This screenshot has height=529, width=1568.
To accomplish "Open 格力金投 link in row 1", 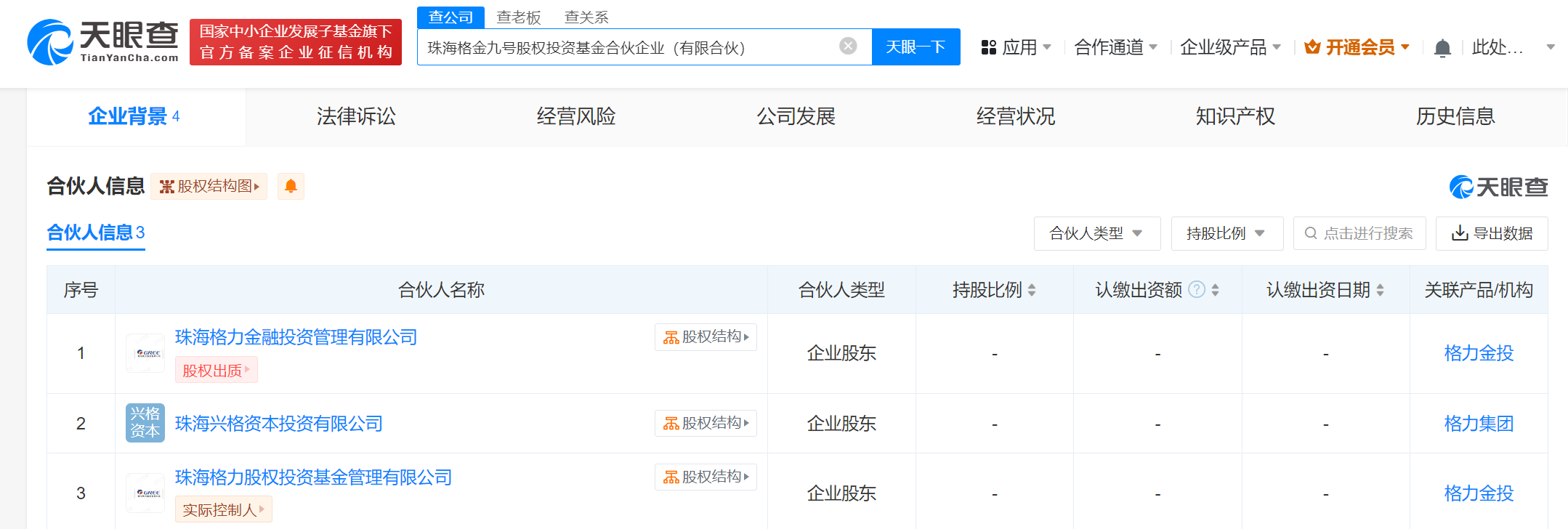I will 1479,353.
